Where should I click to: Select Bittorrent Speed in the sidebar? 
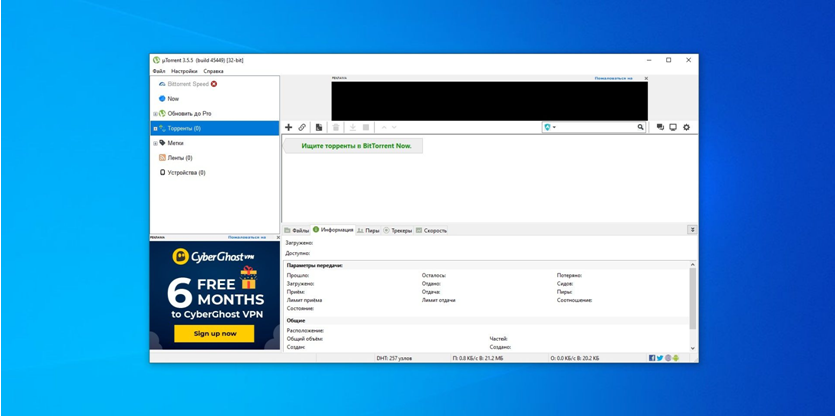tap(188, 84)
